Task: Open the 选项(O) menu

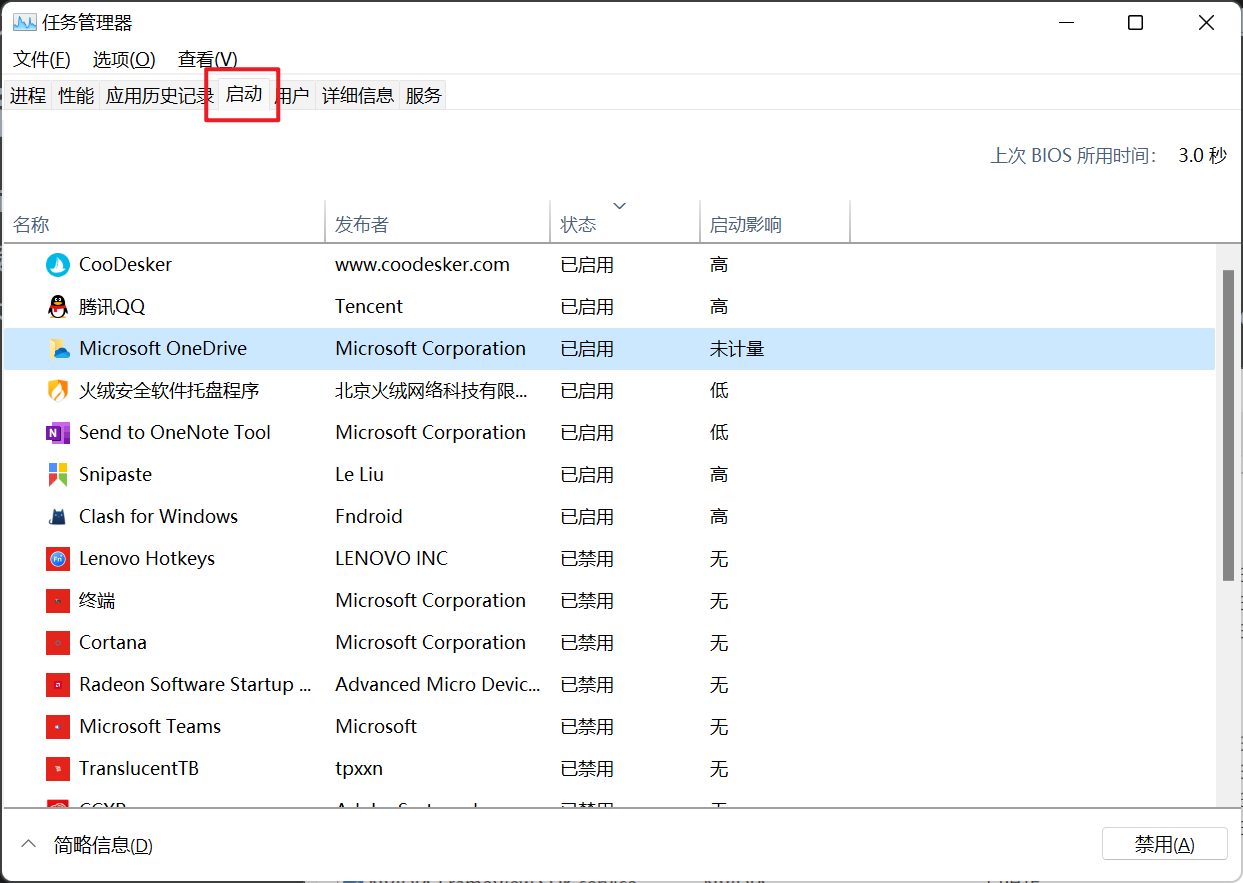Action: coord(124,59)
